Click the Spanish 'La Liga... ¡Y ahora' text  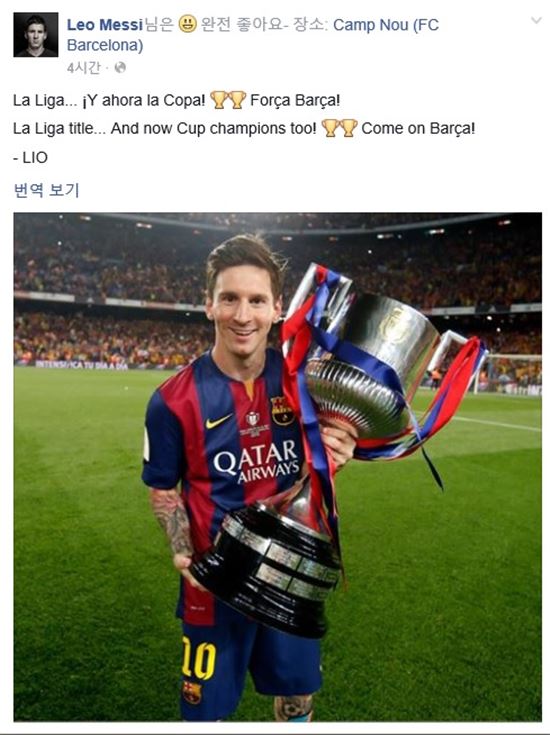109,100
